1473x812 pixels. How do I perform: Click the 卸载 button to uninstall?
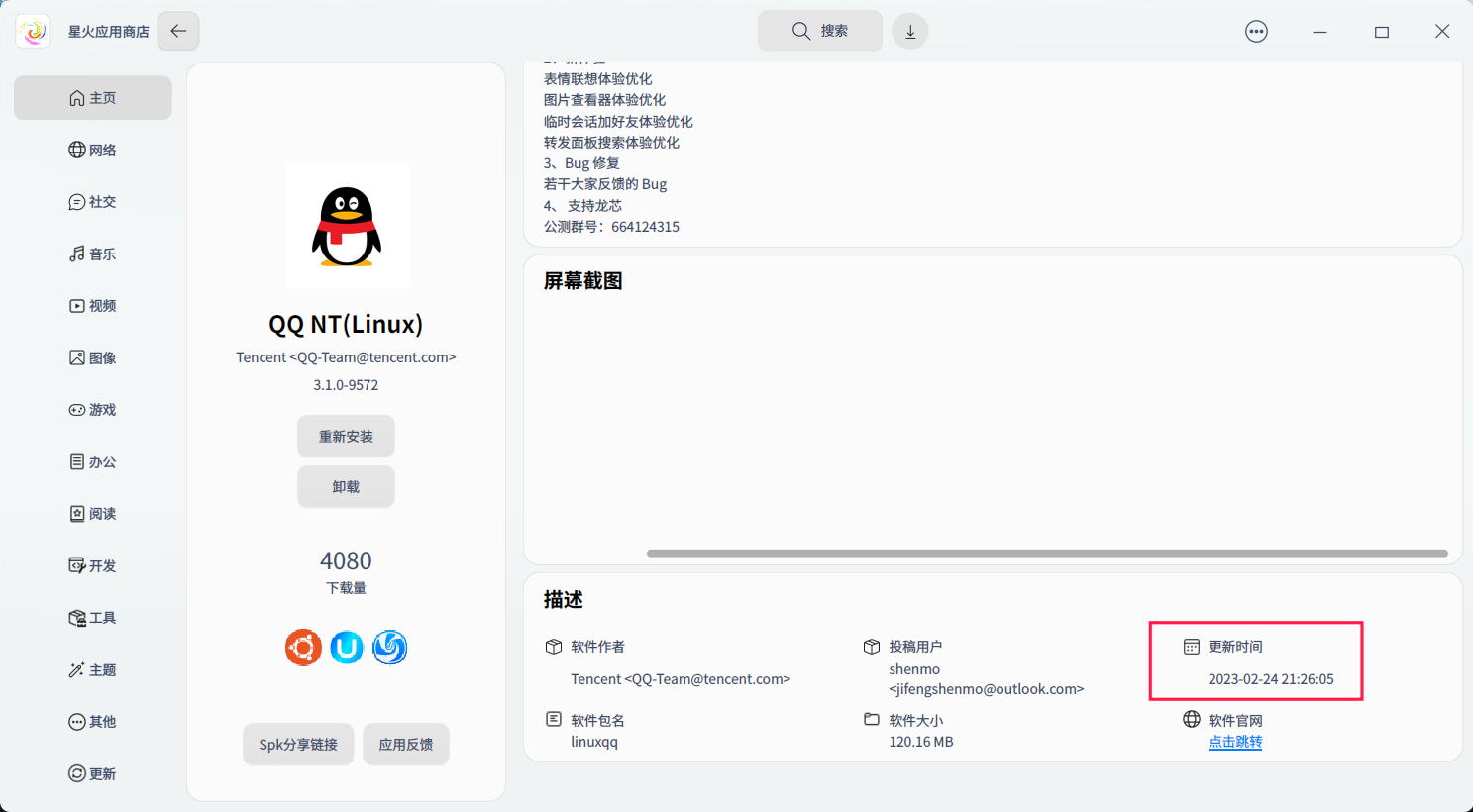346,487
